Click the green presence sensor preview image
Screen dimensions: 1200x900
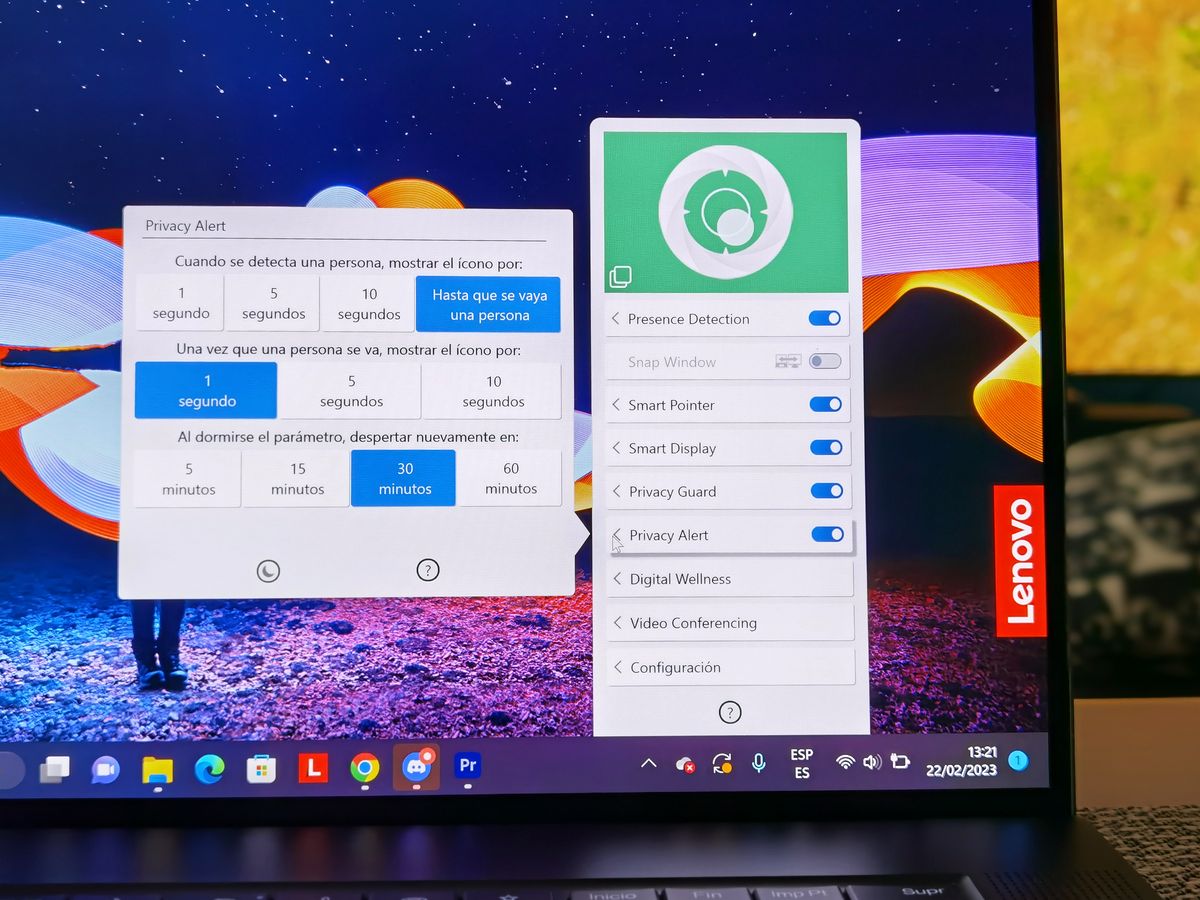(726, 212)
